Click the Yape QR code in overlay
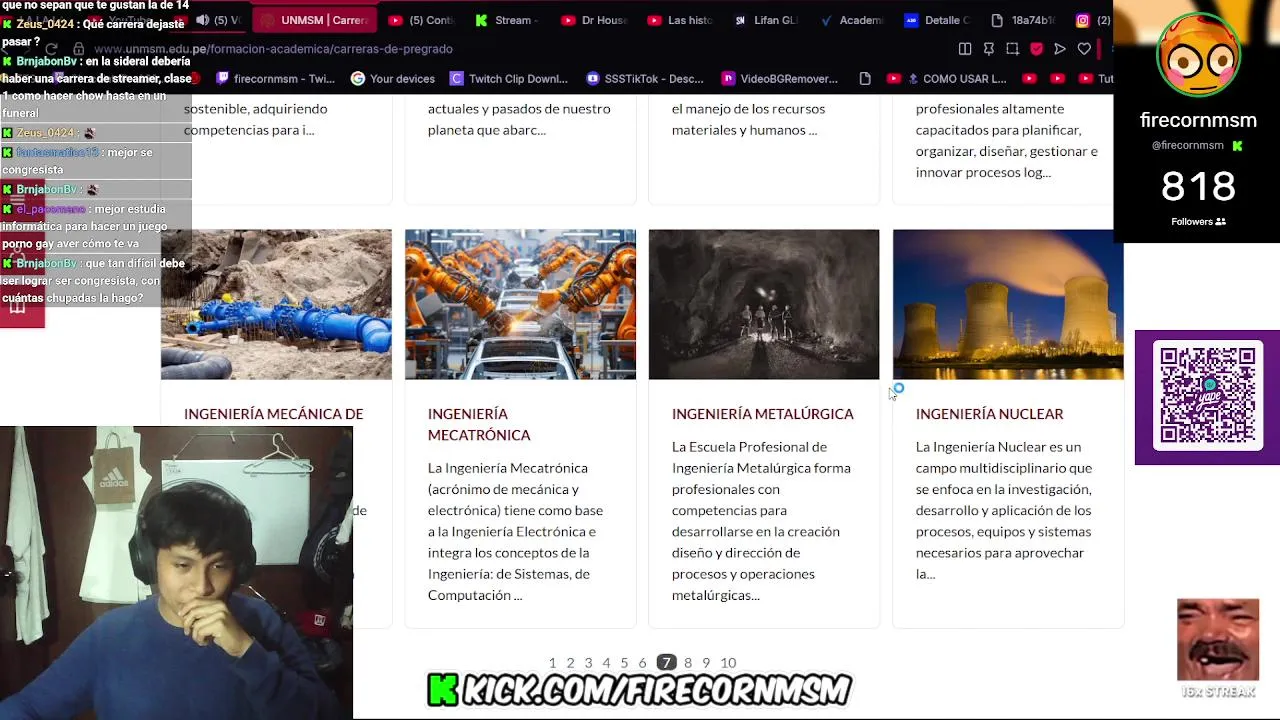This screenshot has height=720, width=1280. pos(1208,397)
